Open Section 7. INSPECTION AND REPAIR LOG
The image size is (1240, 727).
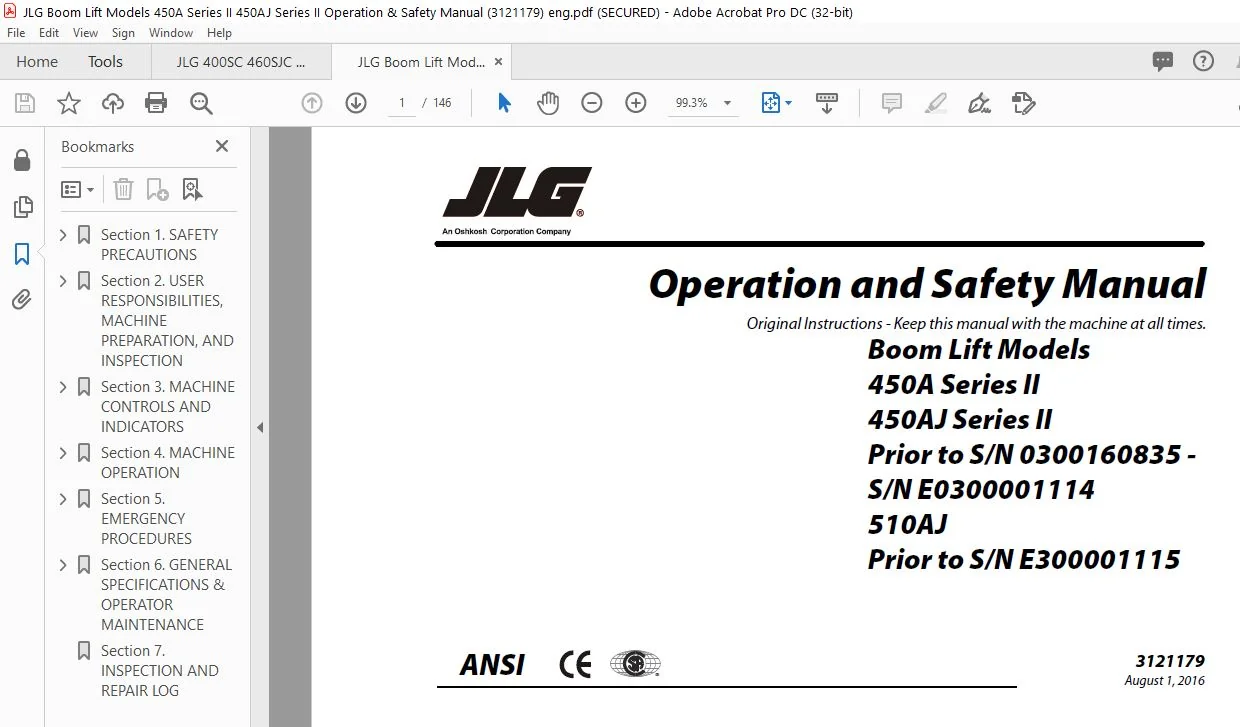tap(159, 671)
